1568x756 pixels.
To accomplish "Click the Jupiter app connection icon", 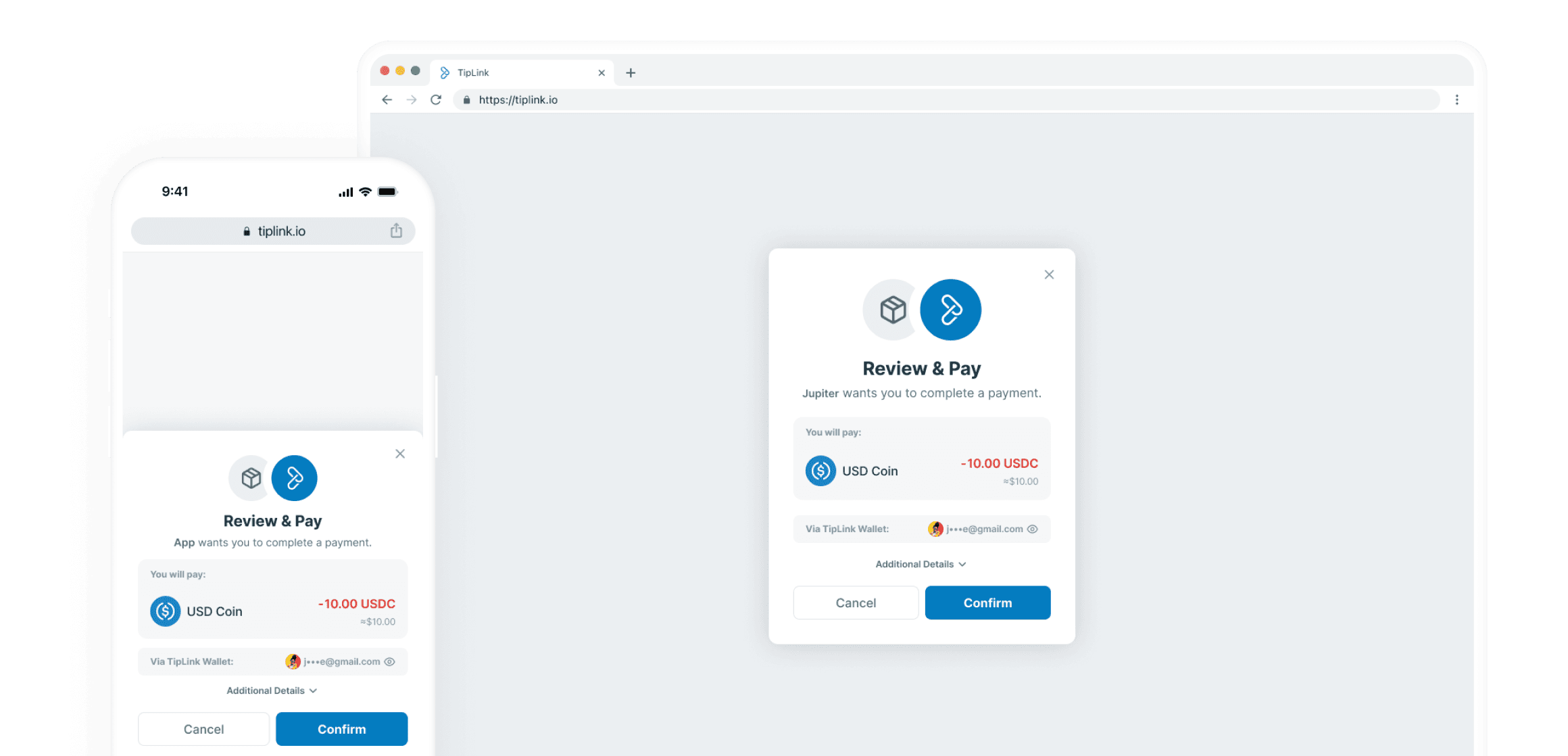I will pyautogui.click(x=892, y=309).
